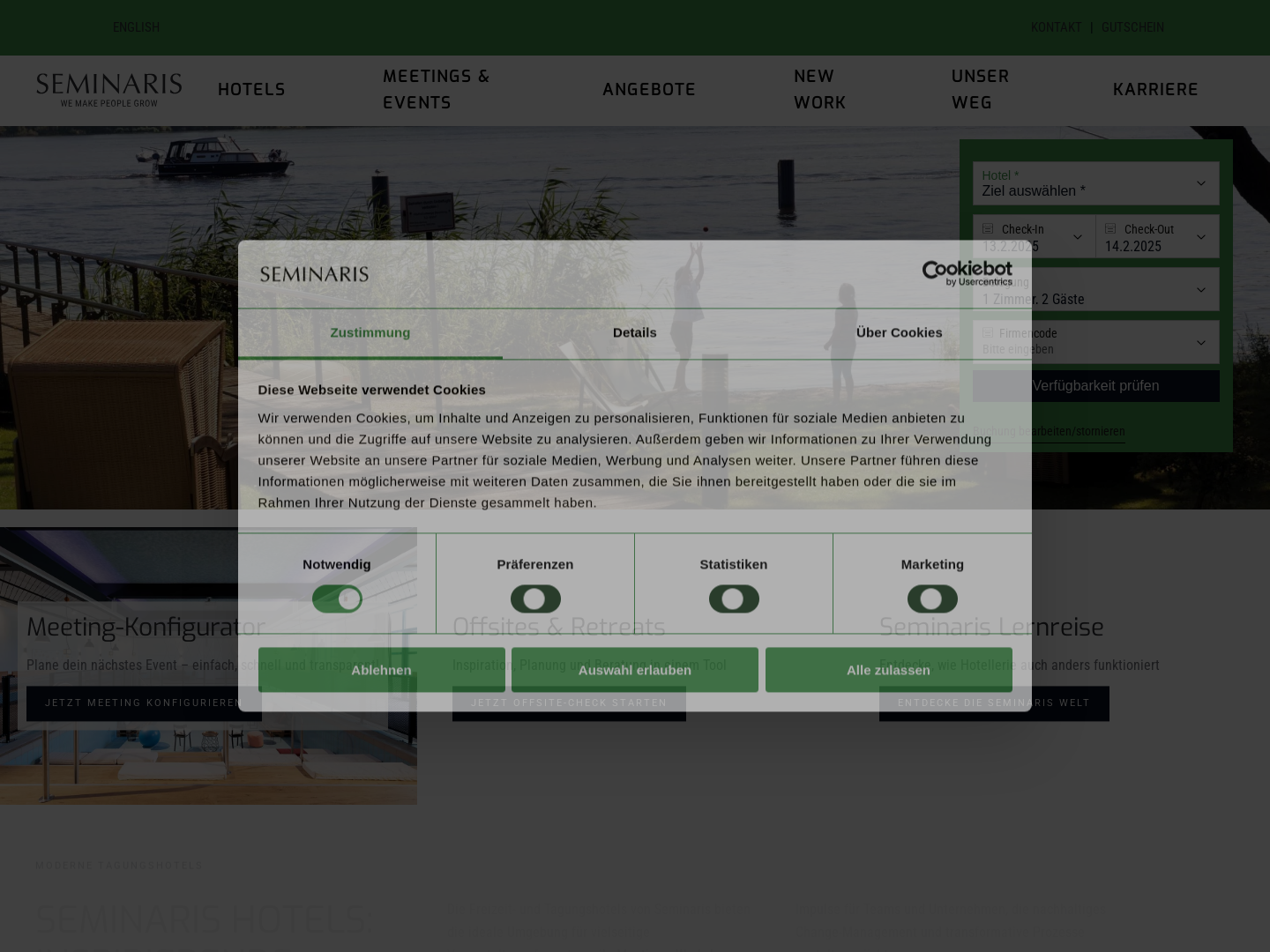
Task: Click Buchung bearbeiten/stornieren link
Action: coord(1050,431)
